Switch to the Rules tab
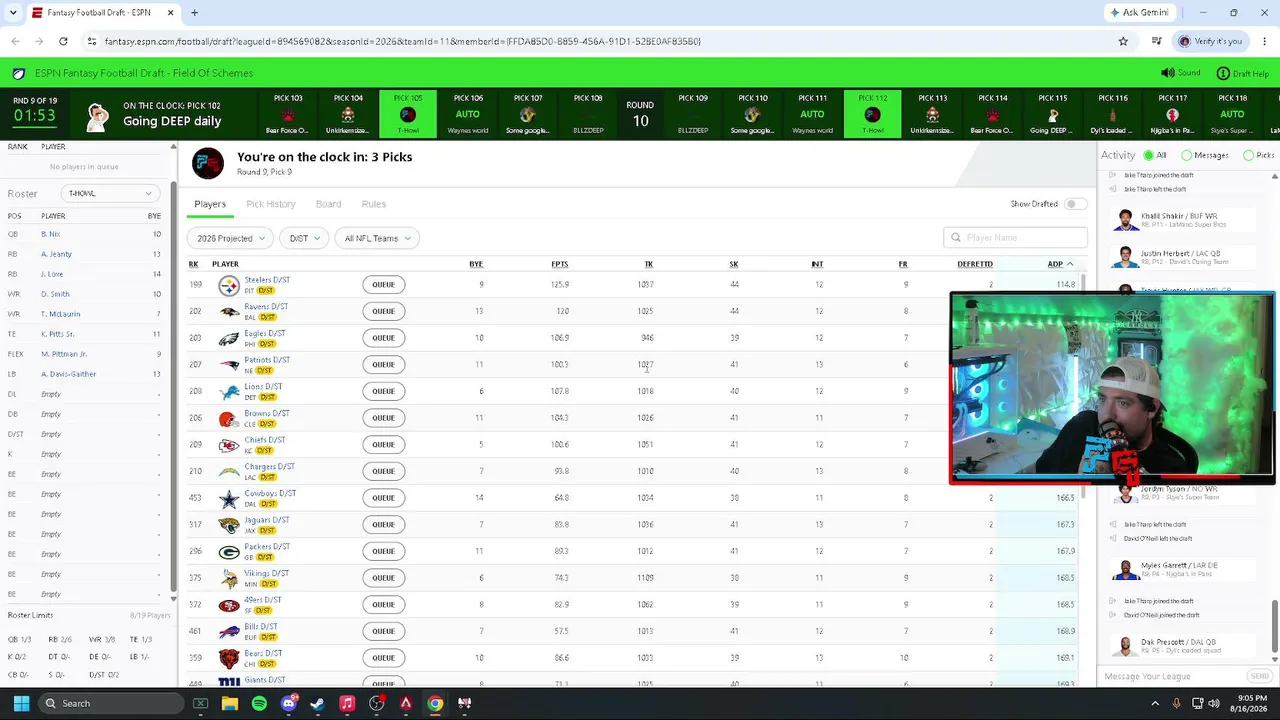This screenshot has width=1280, height=720. [x=374, y=204]
